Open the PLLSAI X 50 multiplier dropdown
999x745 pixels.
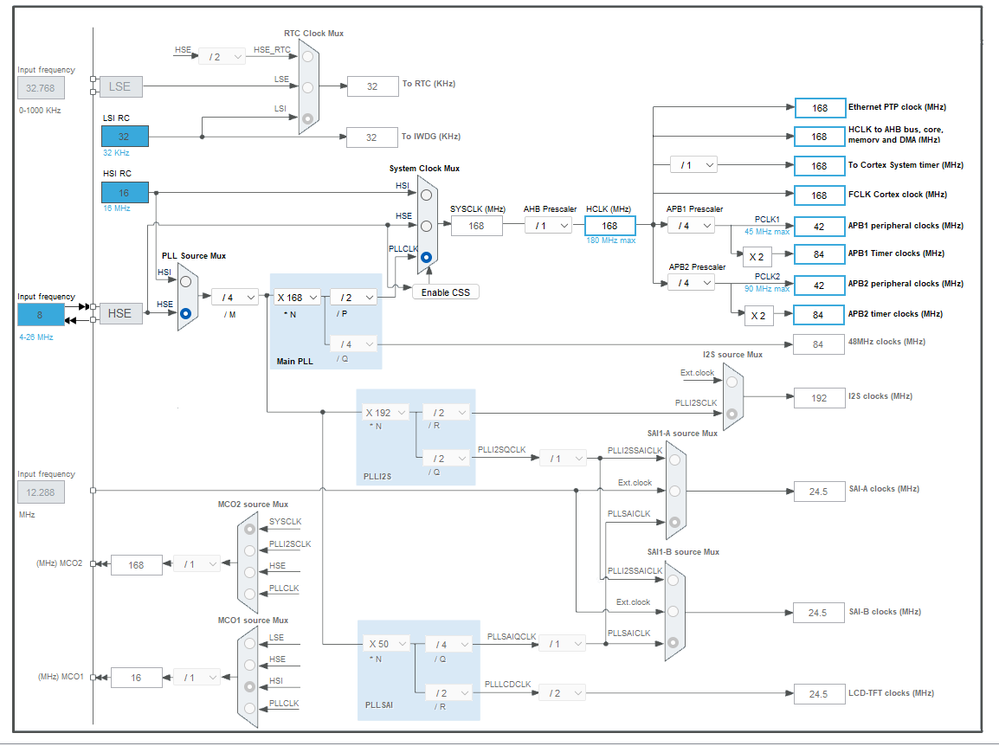(386, 644)
